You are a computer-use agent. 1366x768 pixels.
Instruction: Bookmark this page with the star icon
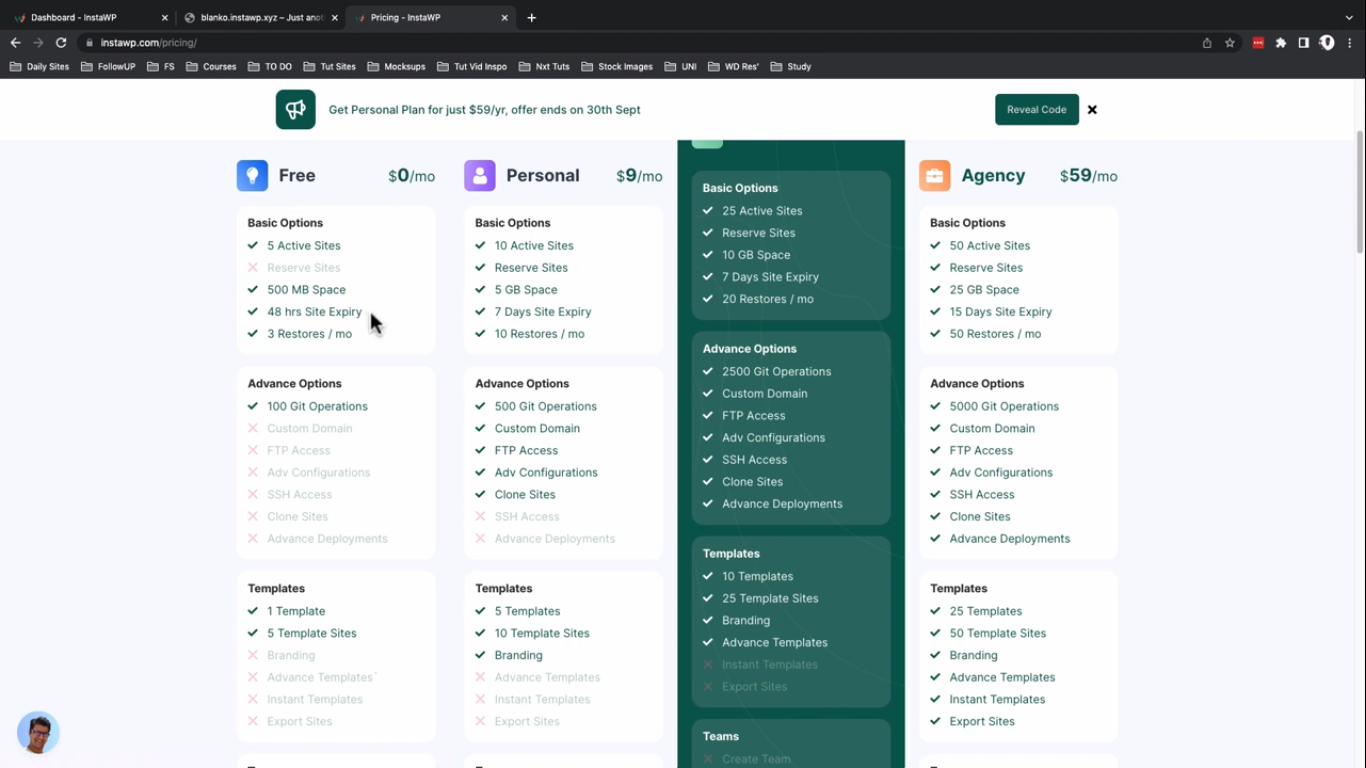(x=1230, y=43)
